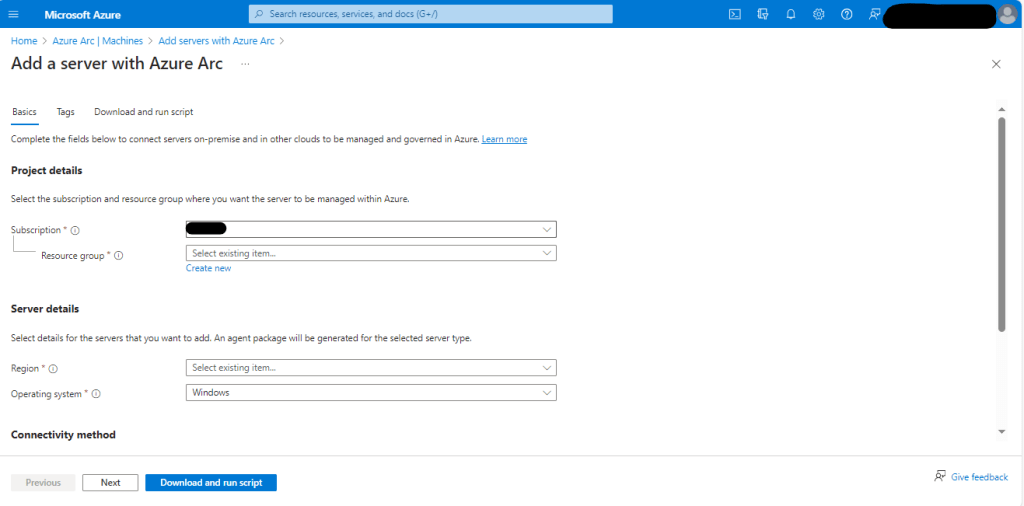Open the Azure portal hamburger menu
Viewport: 1024px width, 506px height.
tap(14, 14)
